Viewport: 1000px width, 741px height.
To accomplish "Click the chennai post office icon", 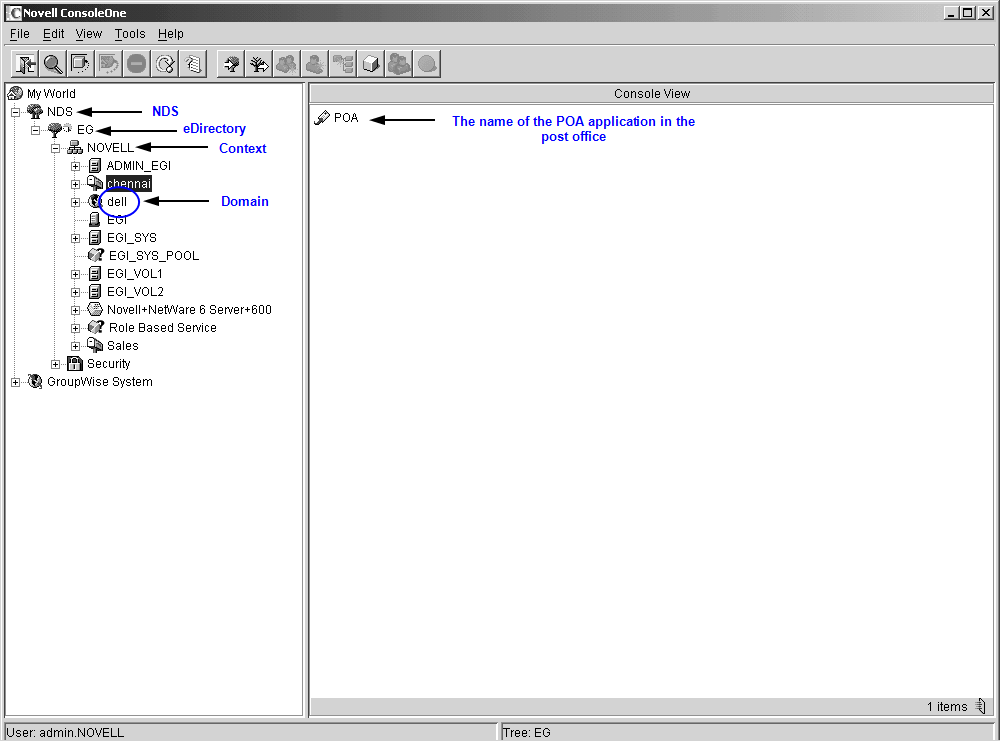I will [95, 183].
